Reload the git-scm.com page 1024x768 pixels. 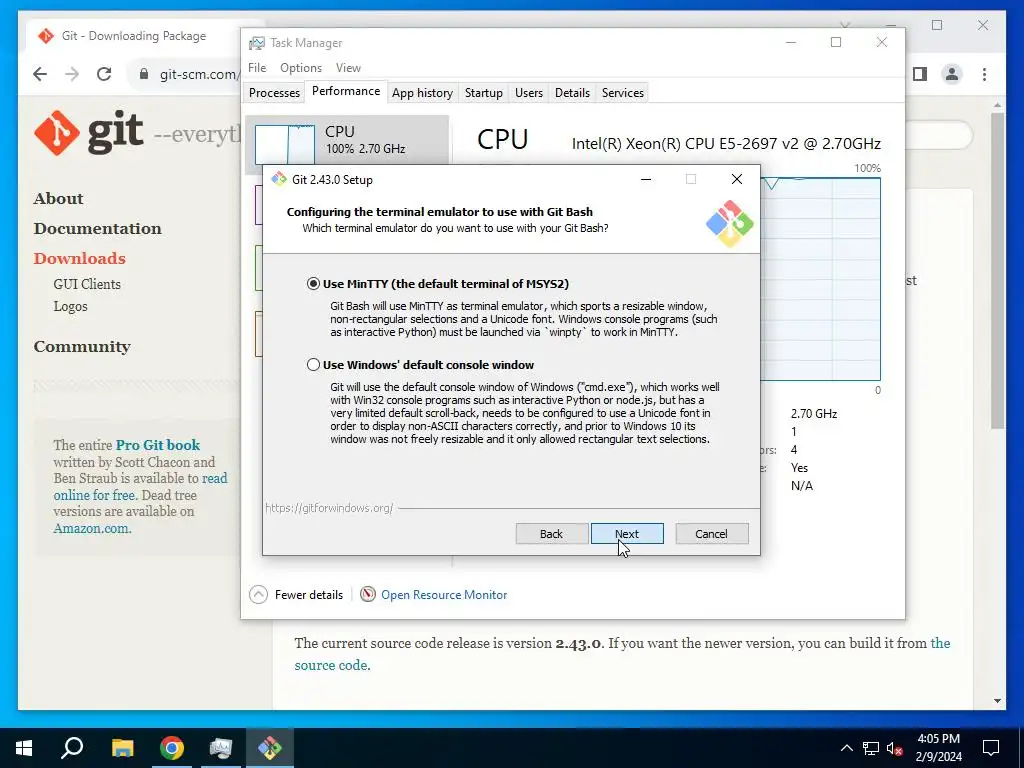pyautogui.click(x=104, y=74)
